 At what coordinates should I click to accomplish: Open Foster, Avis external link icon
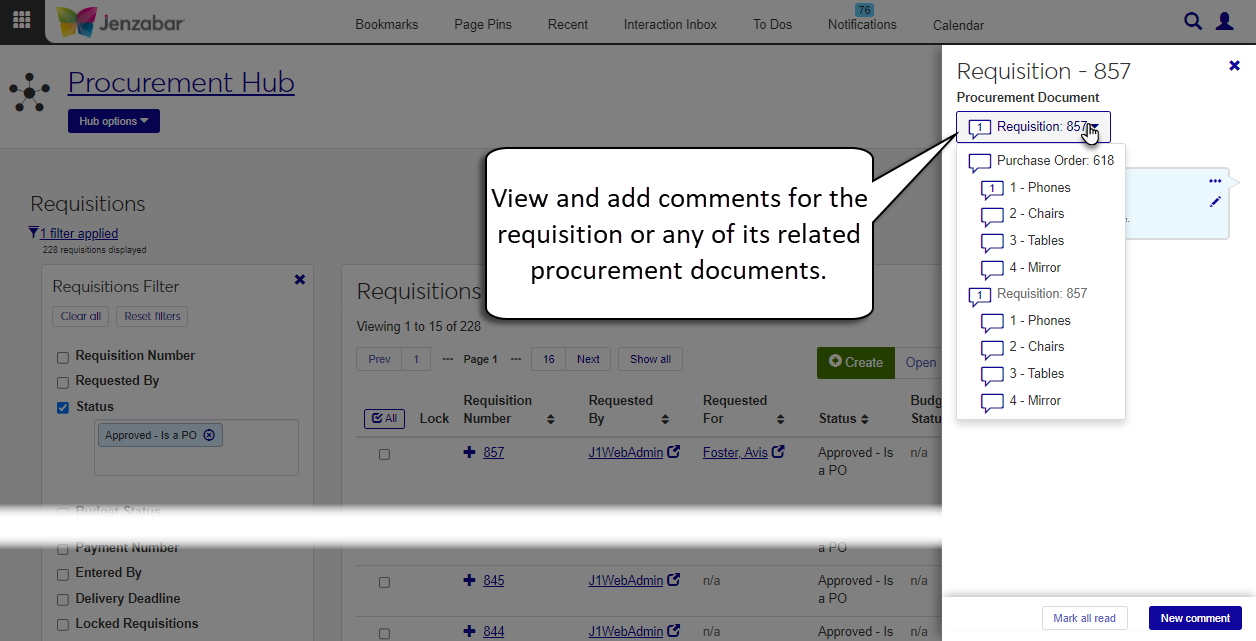tap(778, 452)
